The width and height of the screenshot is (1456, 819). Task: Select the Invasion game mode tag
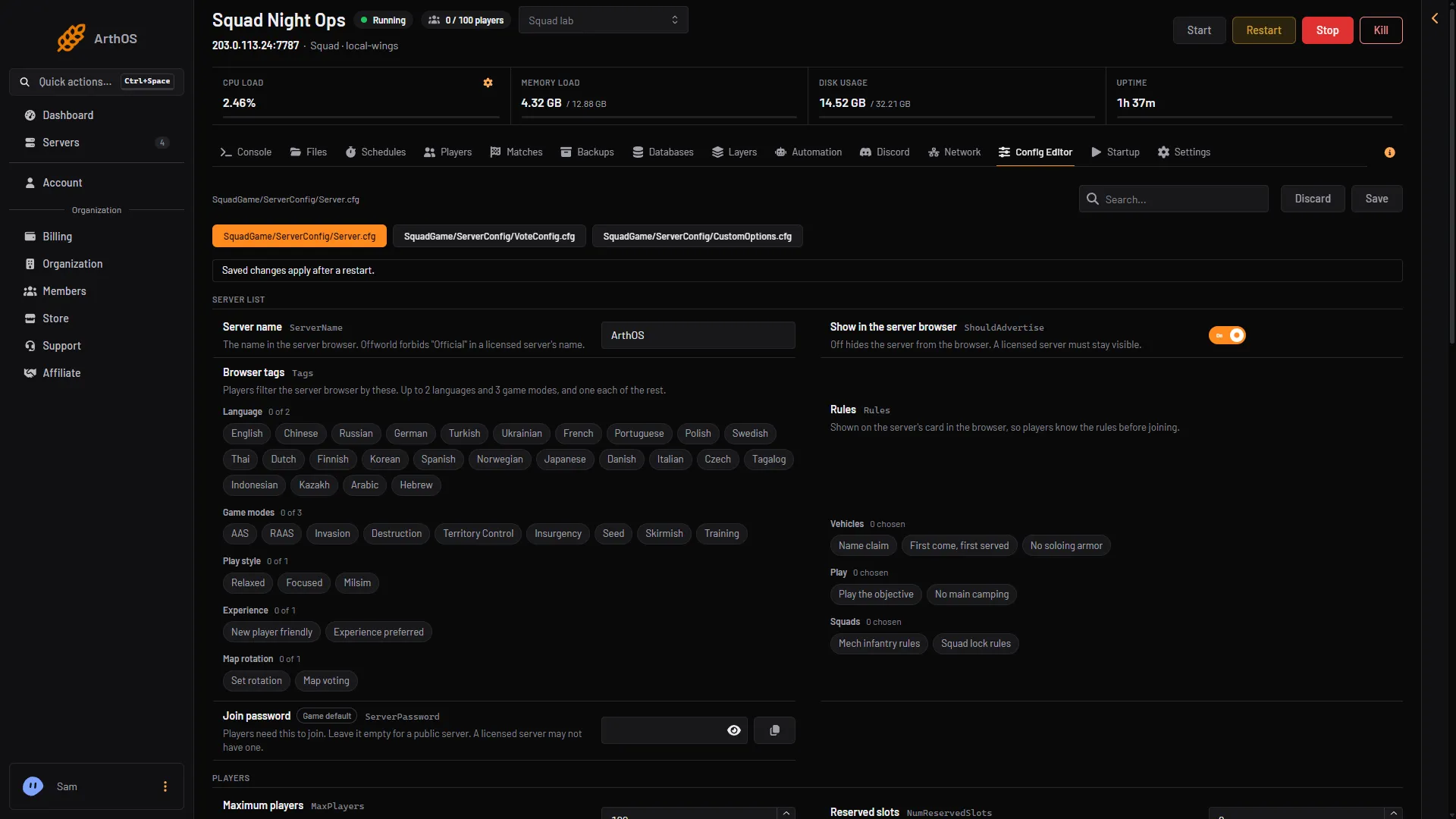tap(332, 534)
